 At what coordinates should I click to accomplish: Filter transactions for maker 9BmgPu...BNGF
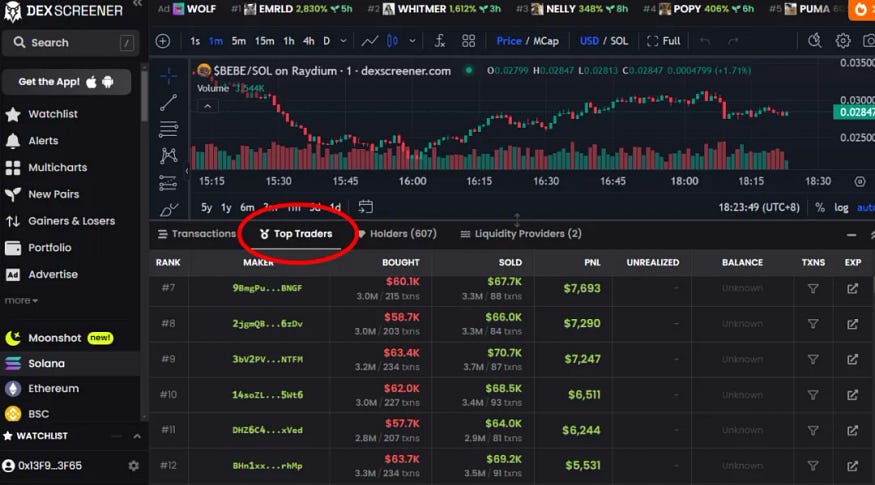click(813, 289)
